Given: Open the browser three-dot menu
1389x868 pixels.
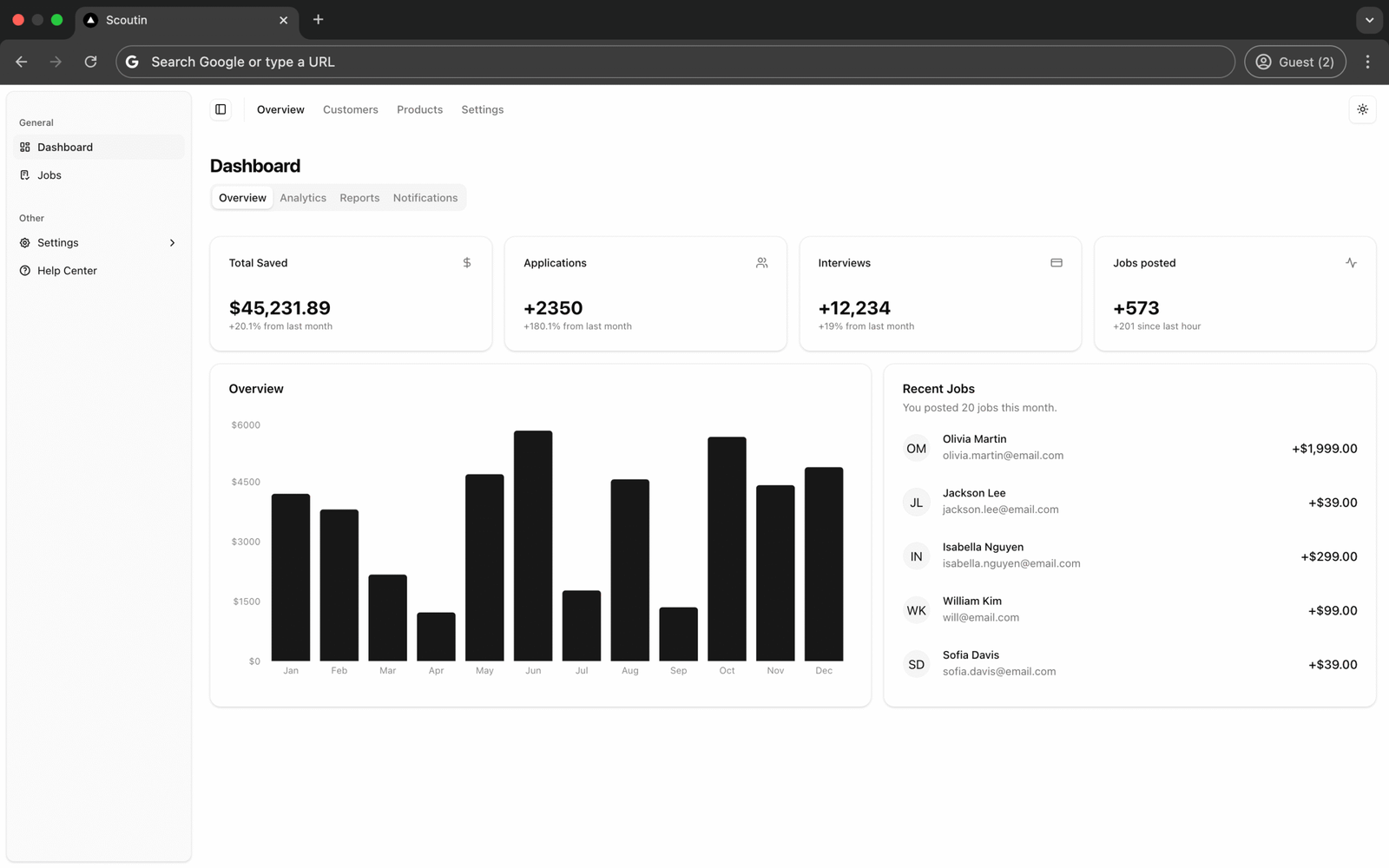Looking at the screenshot, I should point(1367,62).
